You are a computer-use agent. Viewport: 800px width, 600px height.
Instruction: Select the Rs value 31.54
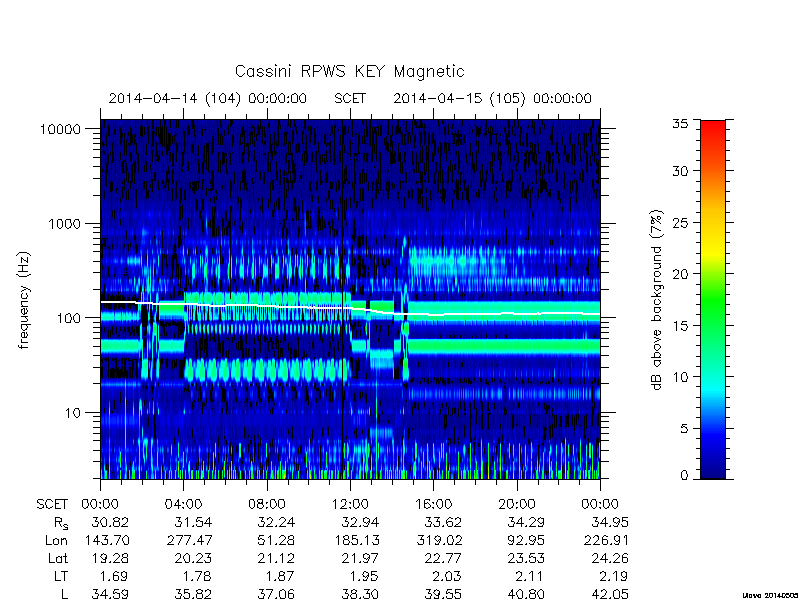(x=193, y=522)
